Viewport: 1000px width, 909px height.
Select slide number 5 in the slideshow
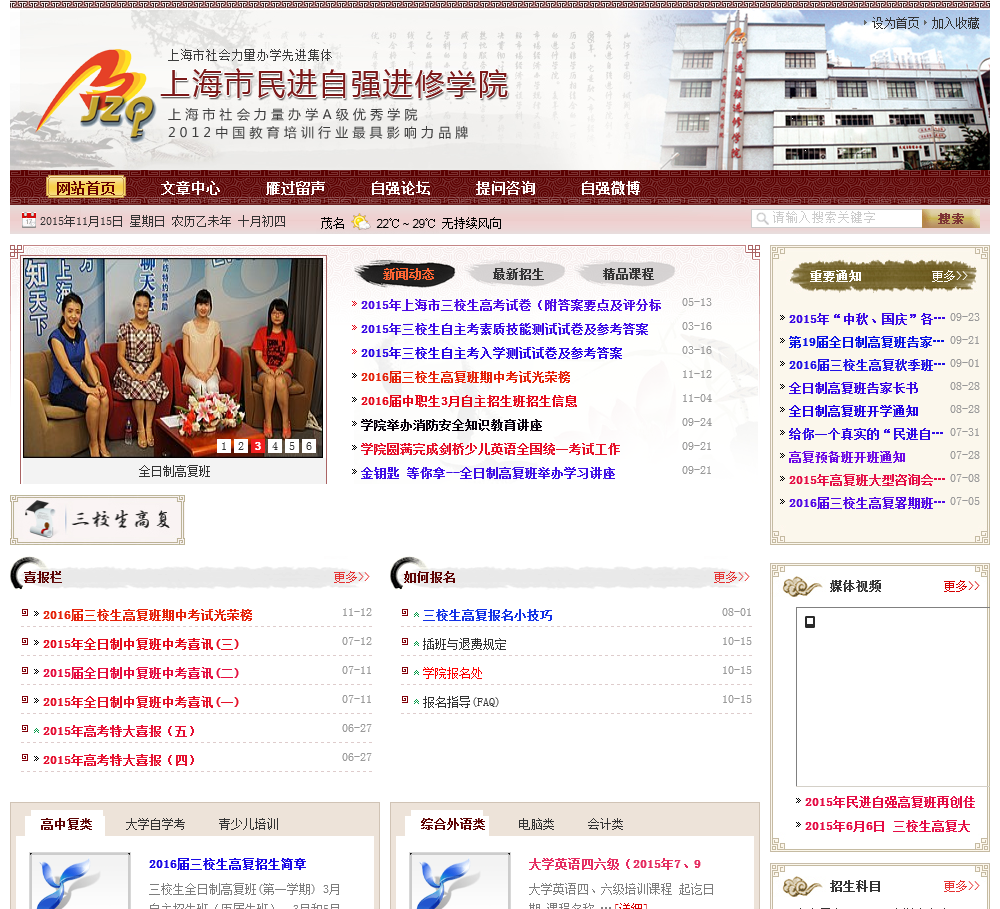[x=291, y=446]
